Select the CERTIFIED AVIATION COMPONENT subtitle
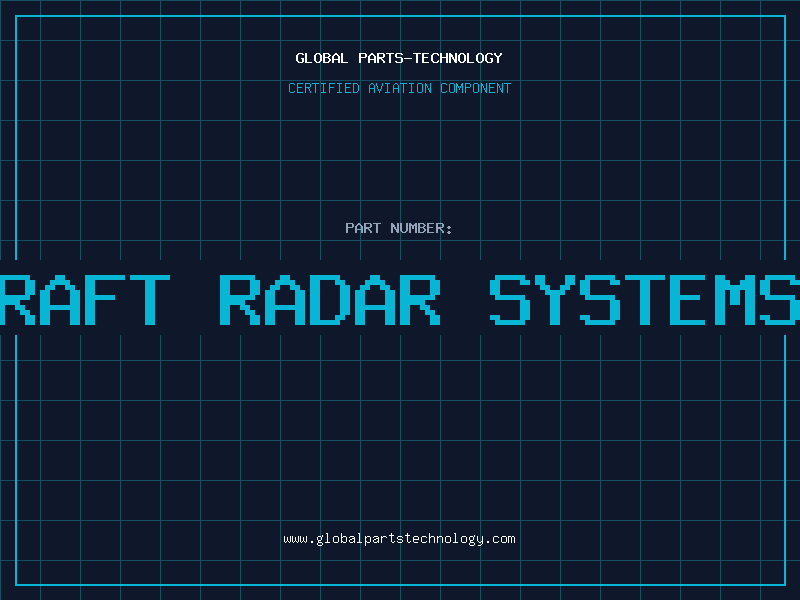 (399, 88)
